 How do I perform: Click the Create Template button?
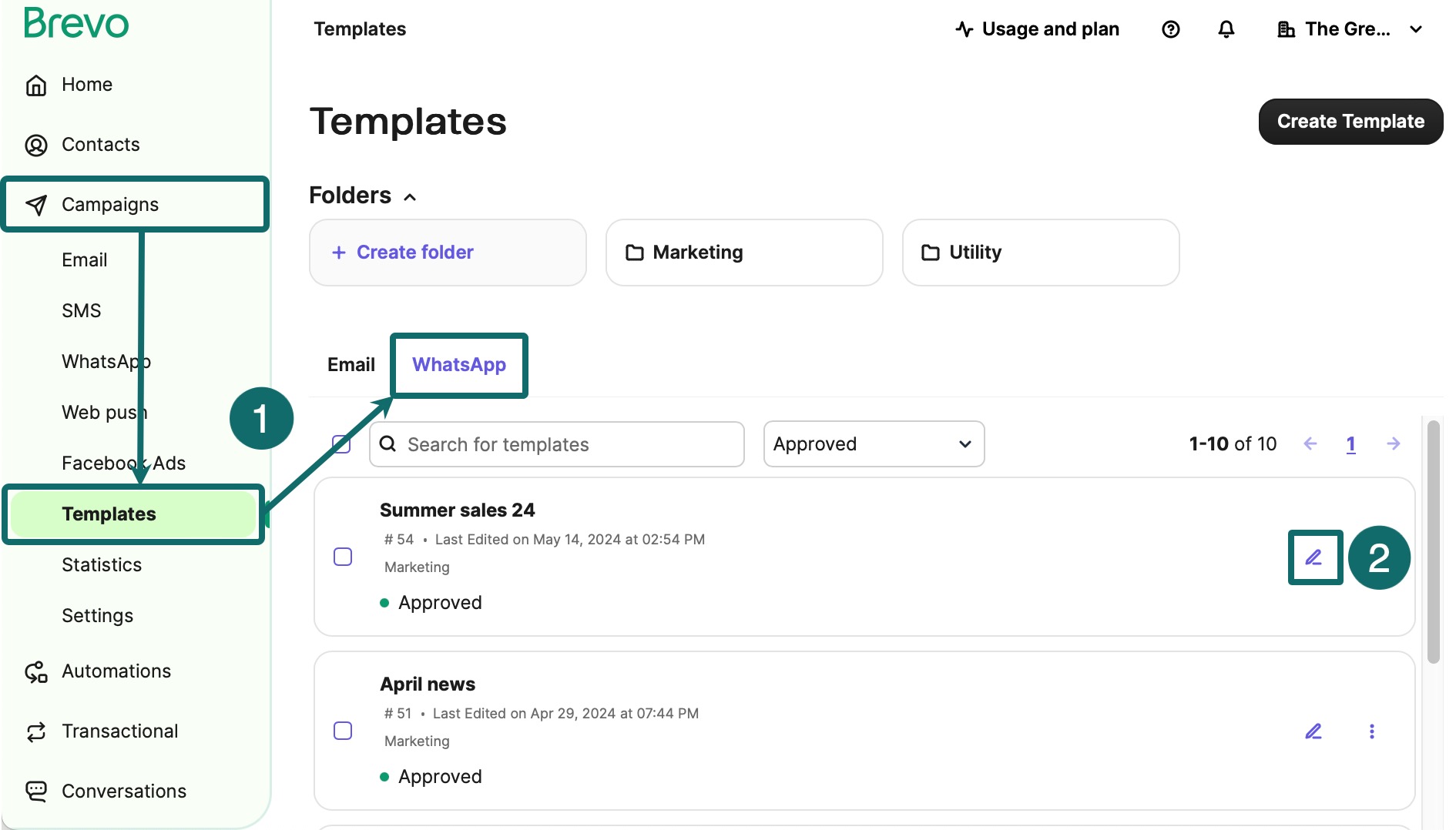[1350, 121]
